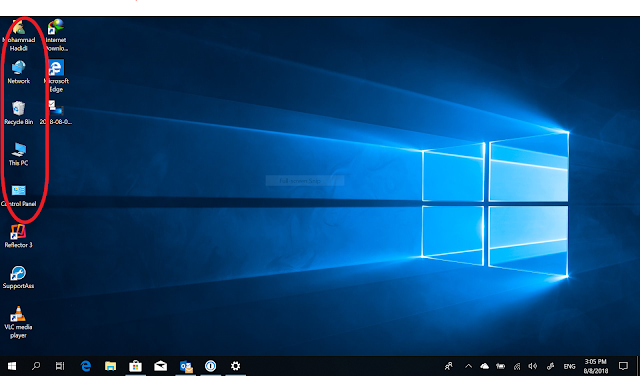Open Task View from the taskbar

click(60, 366)
